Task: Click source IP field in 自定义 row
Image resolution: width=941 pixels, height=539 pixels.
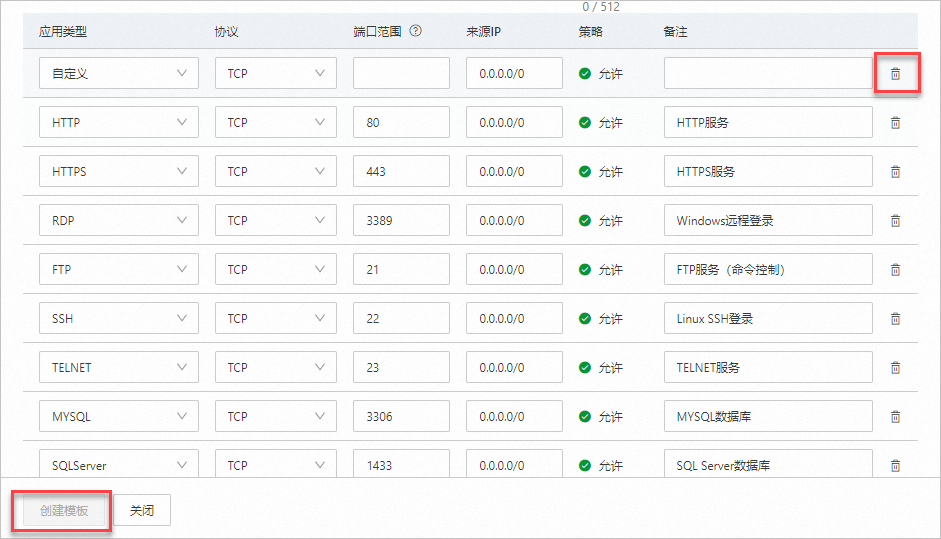Action: click(x=514, y=73)
